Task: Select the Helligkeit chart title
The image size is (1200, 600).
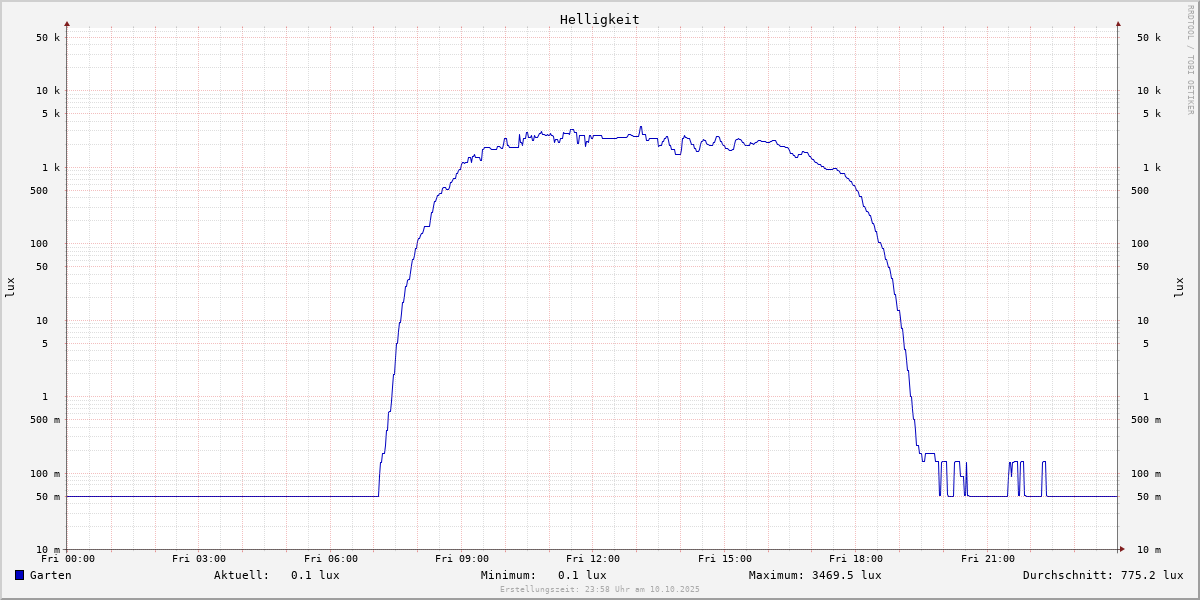Action: point(599,19)
